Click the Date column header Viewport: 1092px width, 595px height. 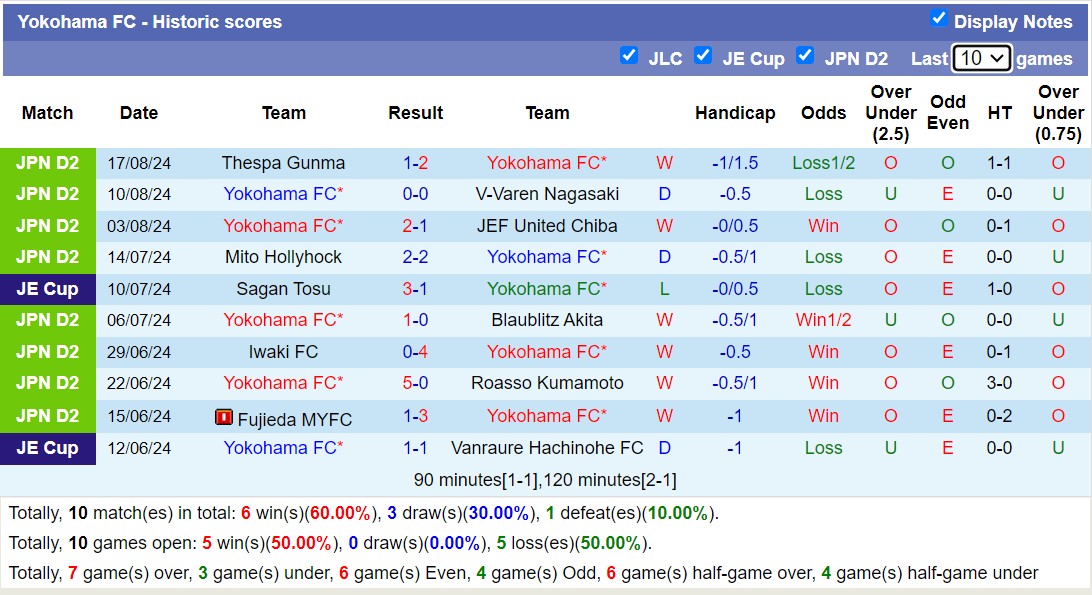point(138,113)
